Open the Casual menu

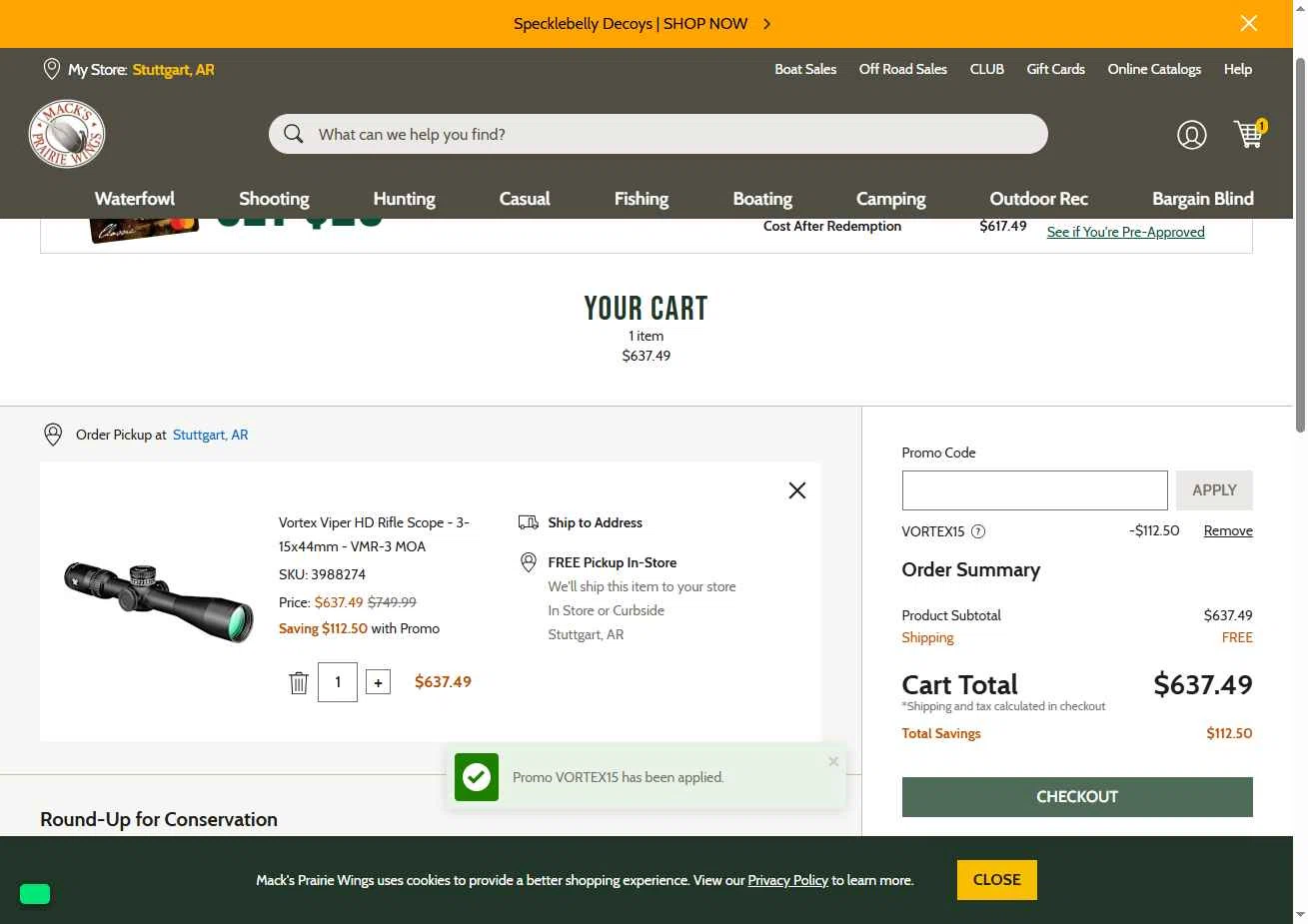525,198
